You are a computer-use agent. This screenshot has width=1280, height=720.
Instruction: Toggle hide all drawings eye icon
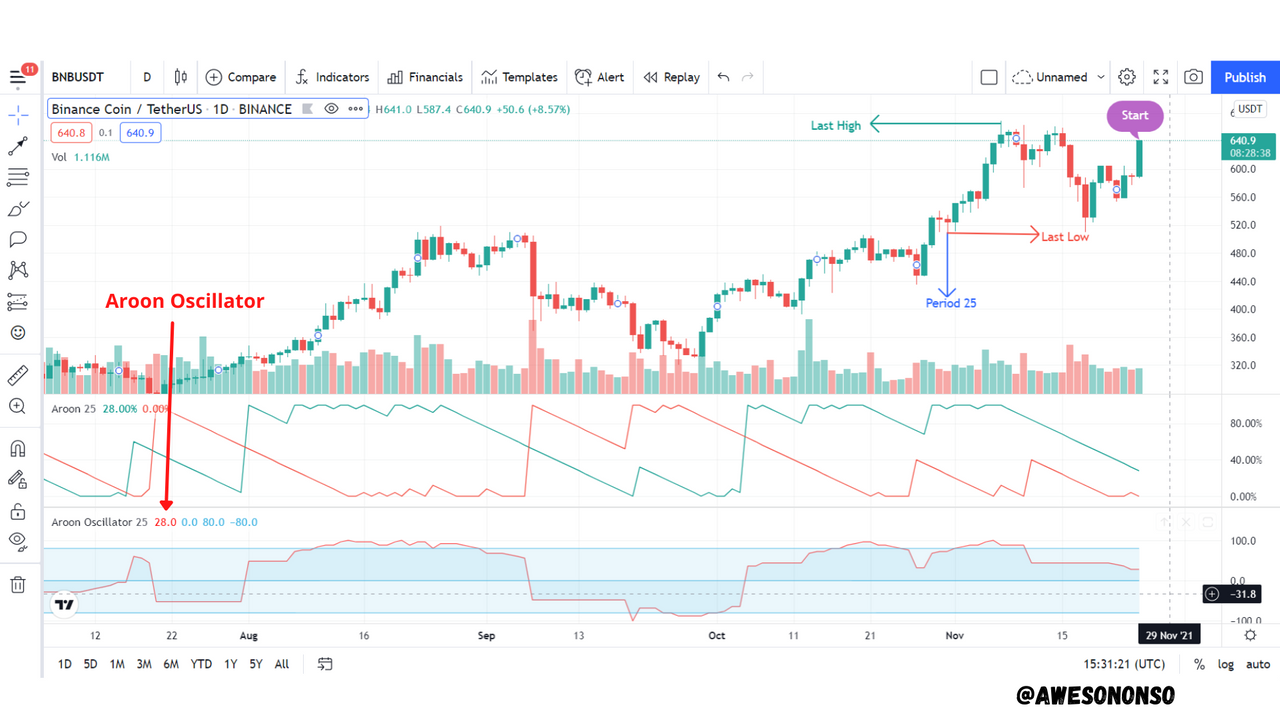click(17, 541)
